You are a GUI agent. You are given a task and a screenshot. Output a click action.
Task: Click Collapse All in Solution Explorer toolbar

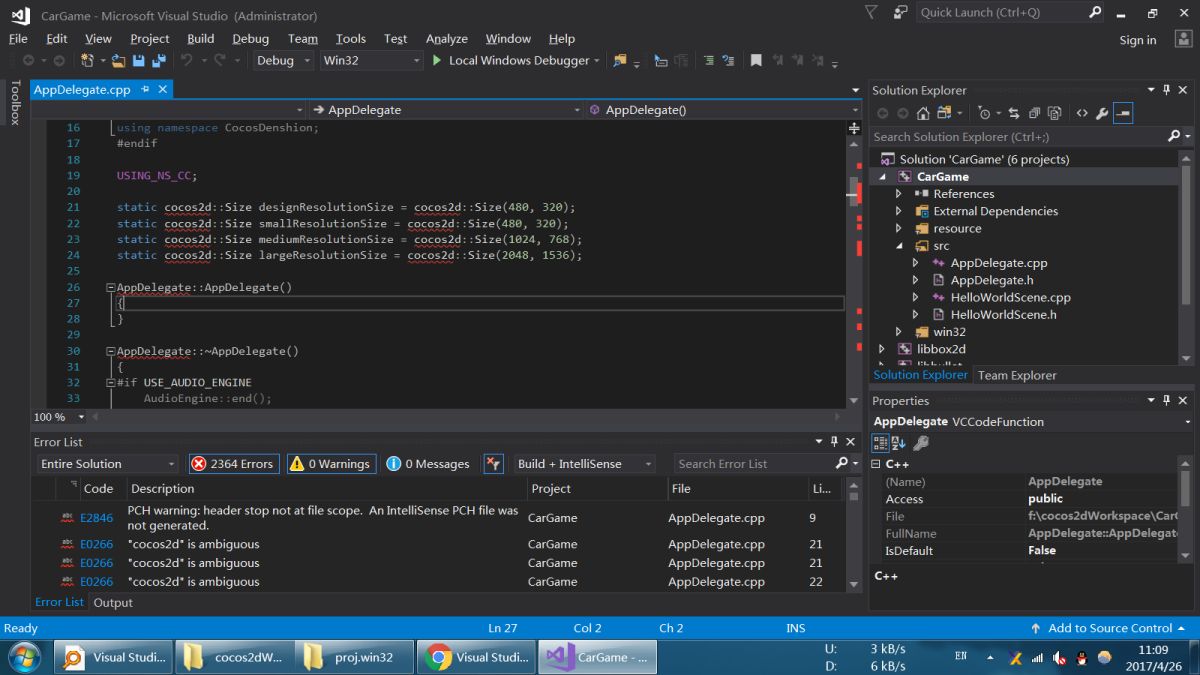coord(1034,113)
